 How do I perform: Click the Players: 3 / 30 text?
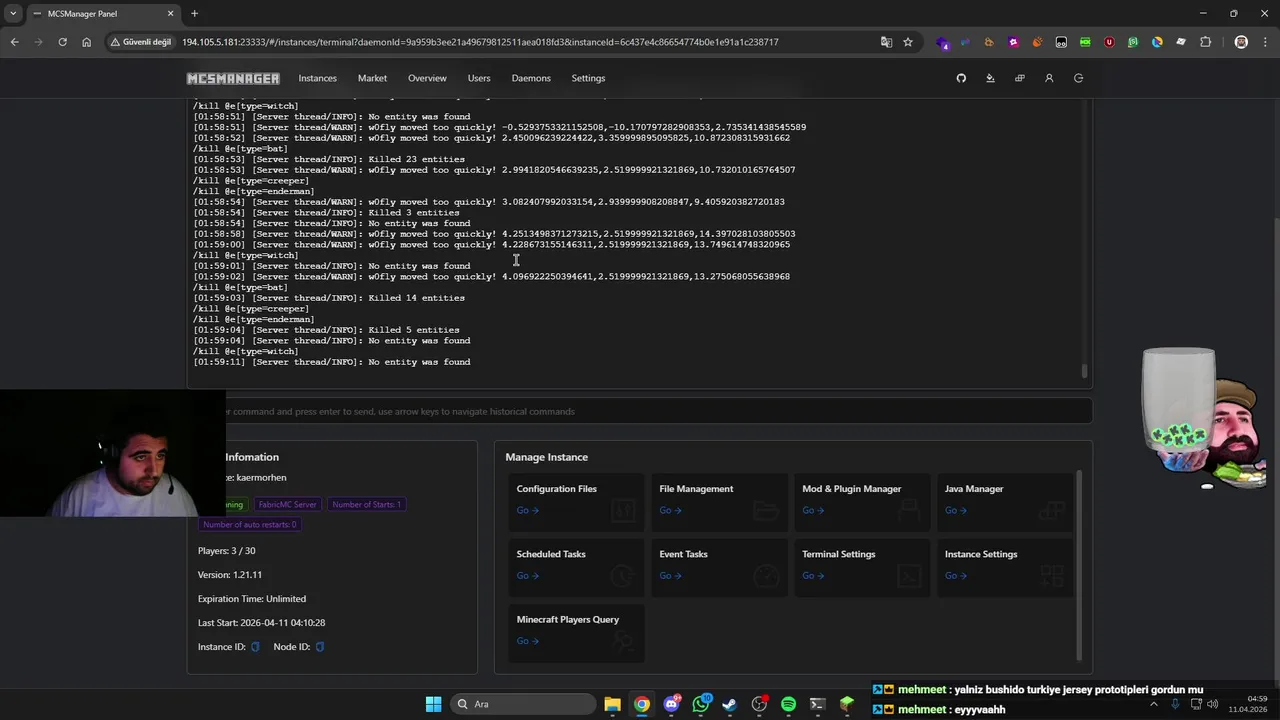pyautogui.click(x=226, y=551)
